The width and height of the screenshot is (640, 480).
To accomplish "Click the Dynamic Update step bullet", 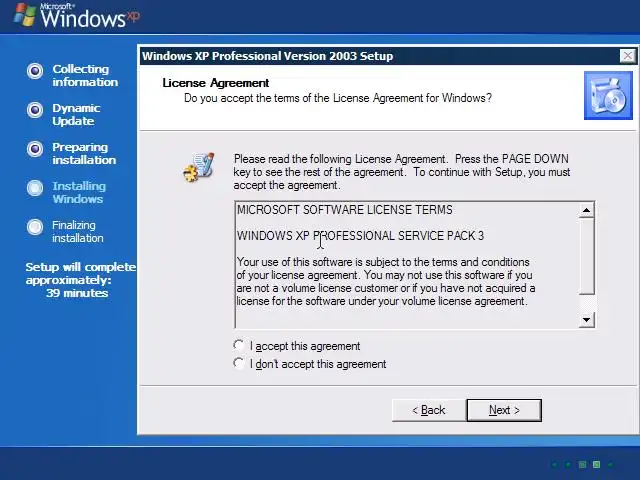I will click(35, 110).
